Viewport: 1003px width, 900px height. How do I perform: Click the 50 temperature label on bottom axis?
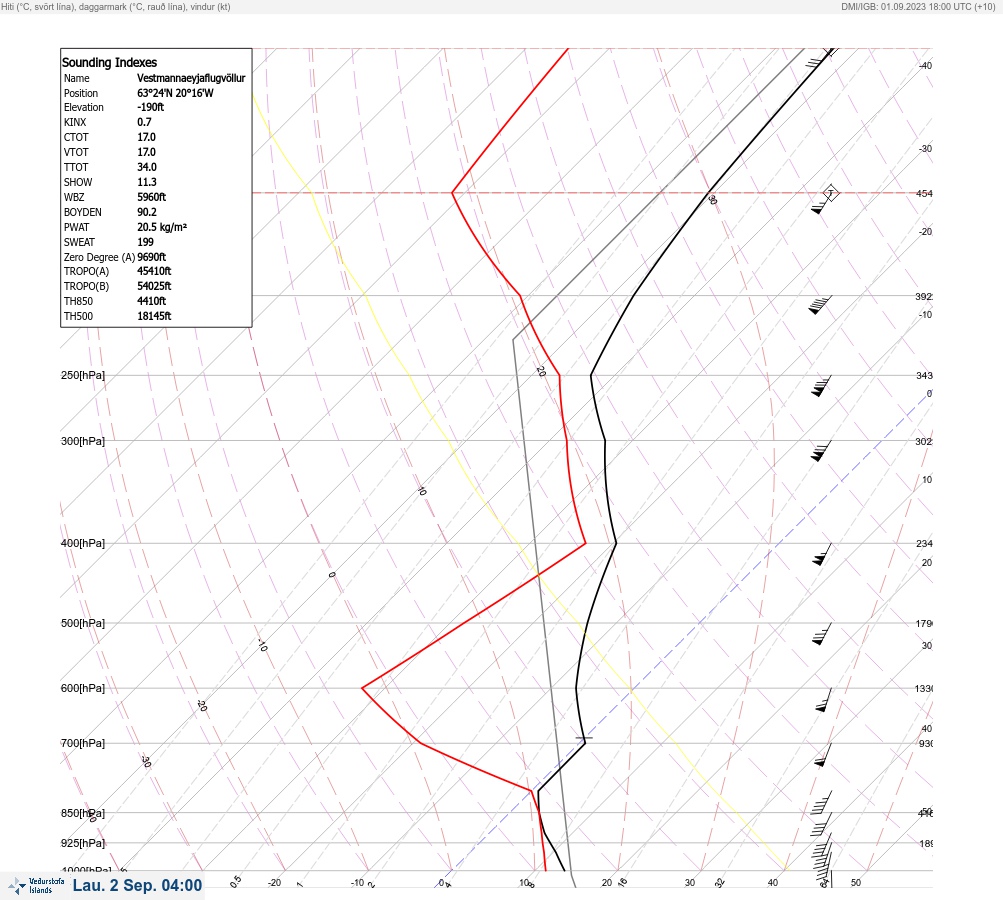point(856,883)
